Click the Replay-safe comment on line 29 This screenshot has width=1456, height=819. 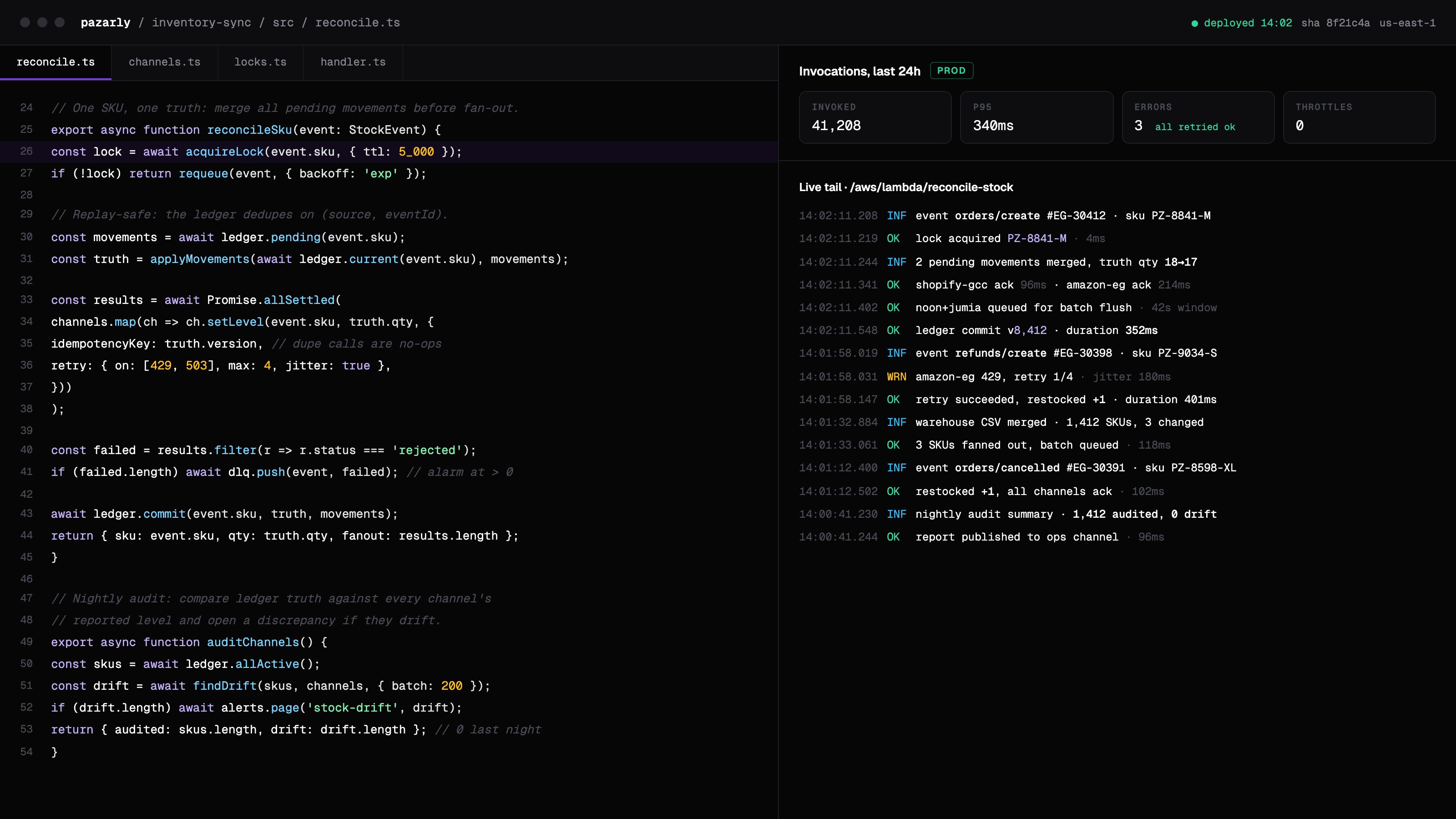pyautogui.click(x=249, y=215)
